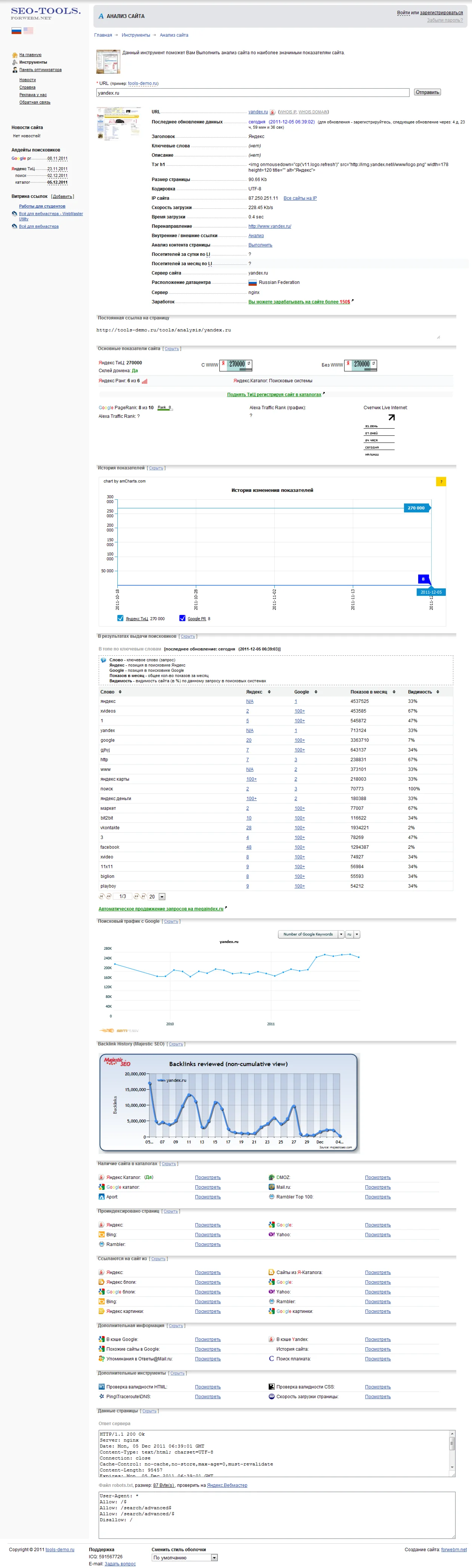Click the URL input field containing yandex.ru

252,93
